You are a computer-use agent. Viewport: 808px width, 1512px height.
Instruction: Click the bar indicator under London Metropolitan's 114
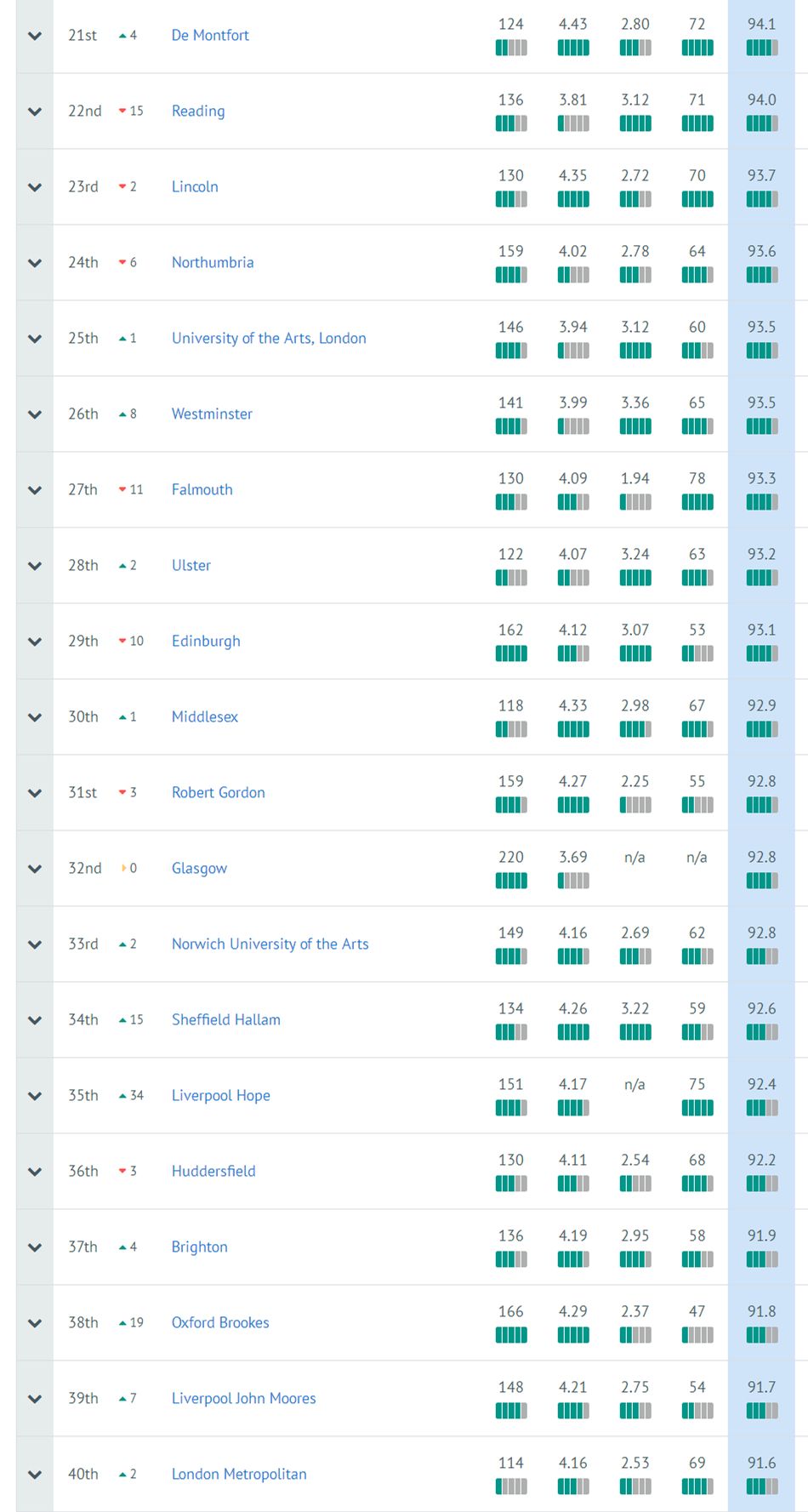(x=511, y=1486)
